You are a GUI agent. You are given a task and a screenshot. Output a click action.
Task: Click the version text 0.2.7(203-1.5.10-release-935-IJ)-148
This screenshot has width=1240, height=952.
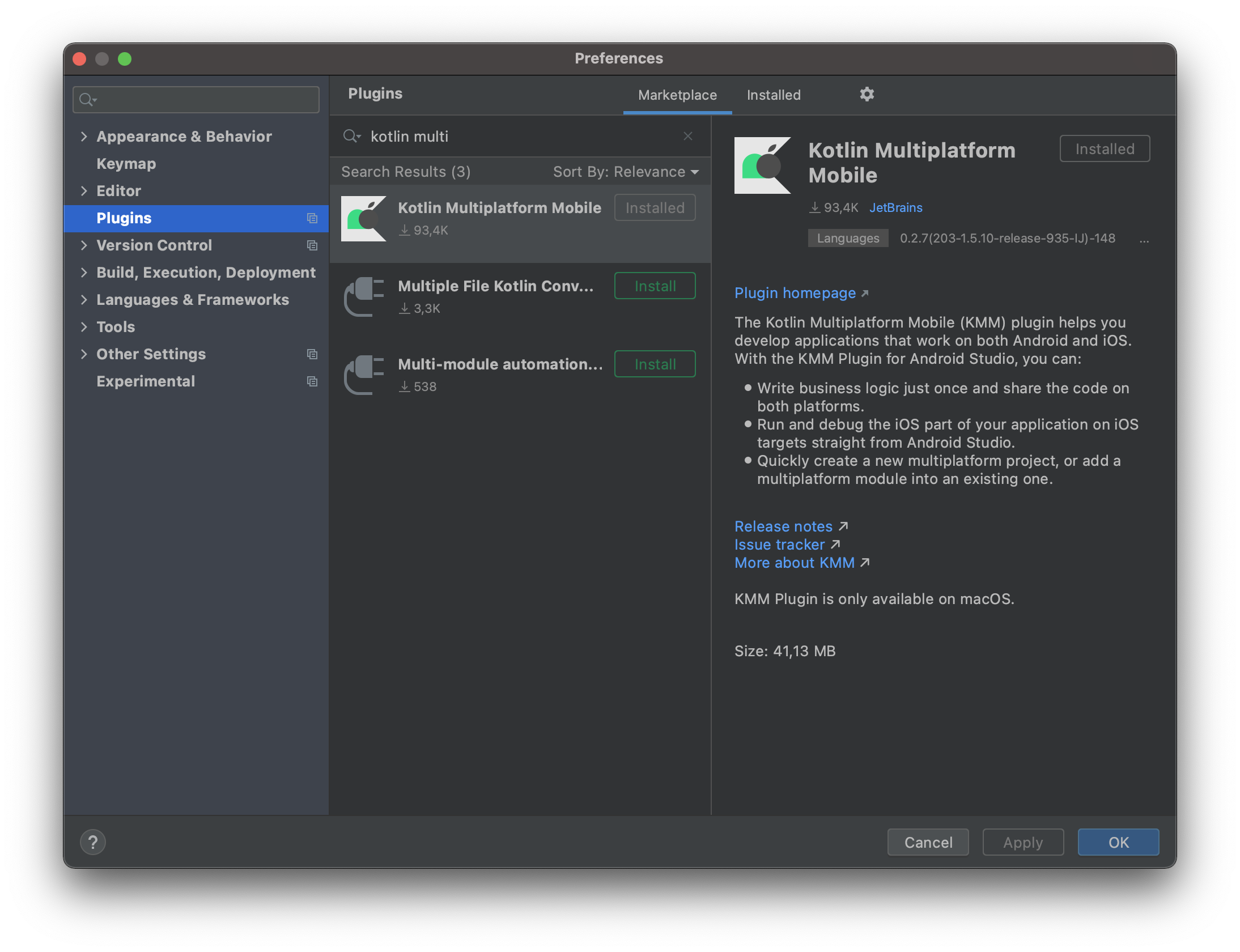[1007, 238]
